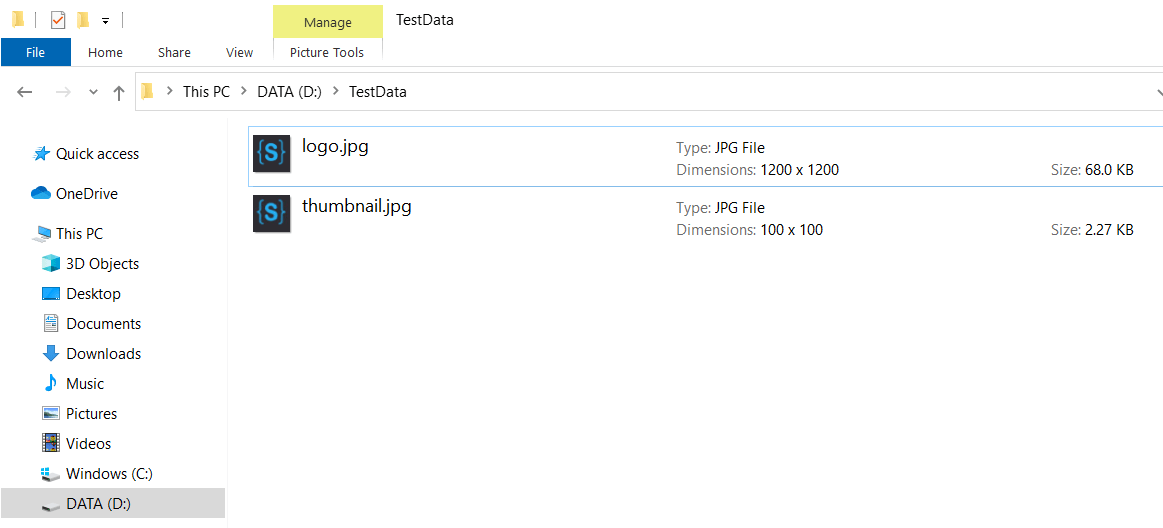Click the Forward navigation arrow

(64, 92)
